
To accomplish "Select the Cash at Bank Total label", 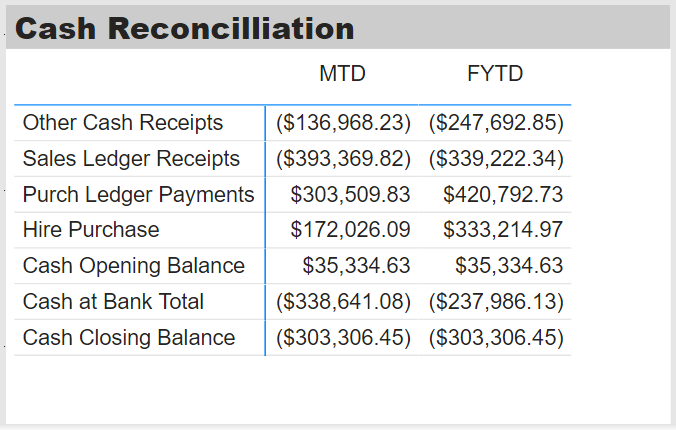I will tap(113, 301).
